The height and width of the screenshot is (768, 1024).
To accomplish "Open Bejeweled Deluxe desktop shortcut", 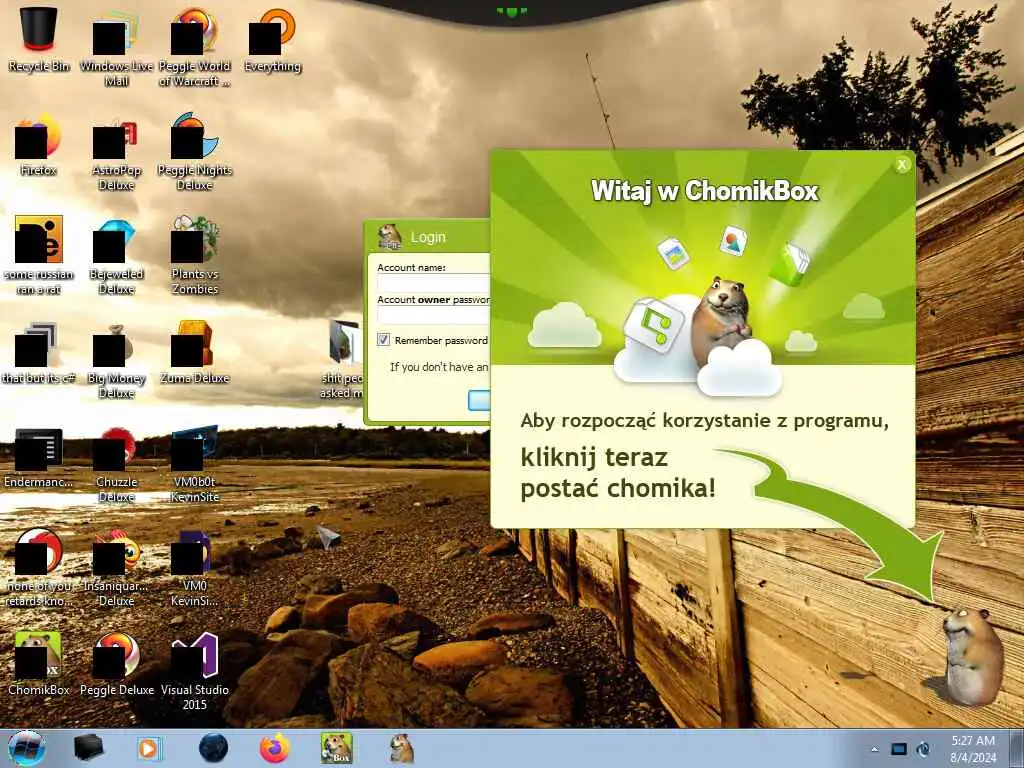I will click(116, 256).
